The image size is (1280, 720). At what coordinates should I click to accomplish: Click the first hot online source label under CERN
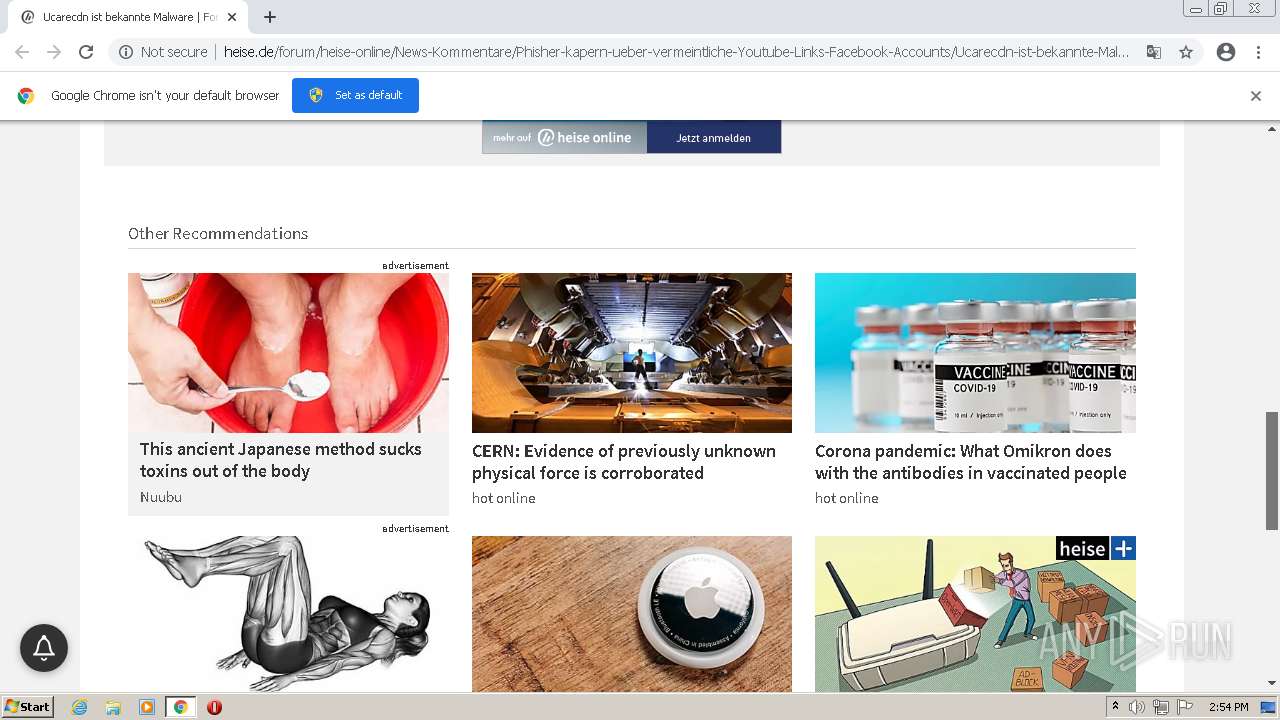coord(504,498)
